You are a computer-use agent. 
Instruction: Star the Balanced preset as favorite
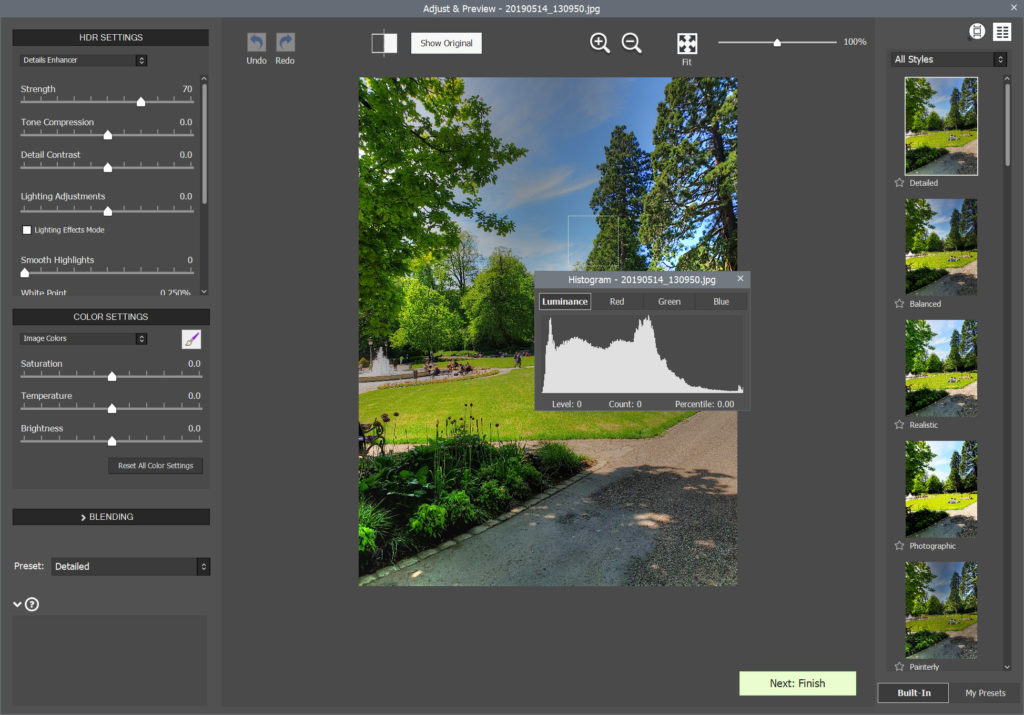(899, 304)
